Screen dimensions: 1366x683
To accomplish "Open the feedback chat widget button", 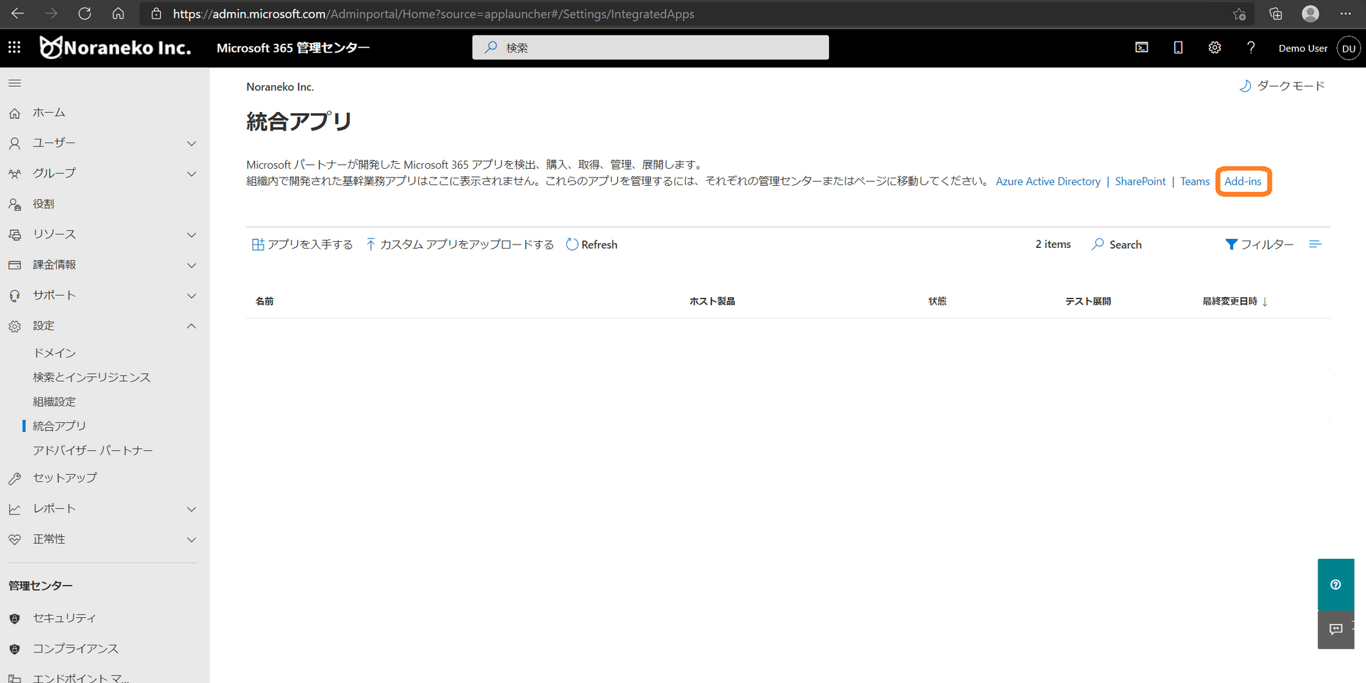I will click(1335, 629).
